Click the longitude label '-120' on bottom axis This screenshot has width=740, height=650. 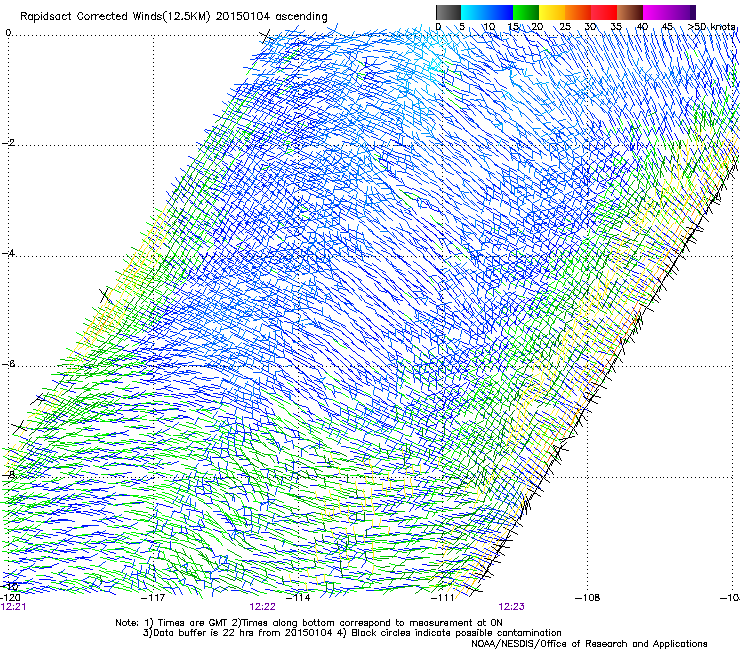pos(10,598)
